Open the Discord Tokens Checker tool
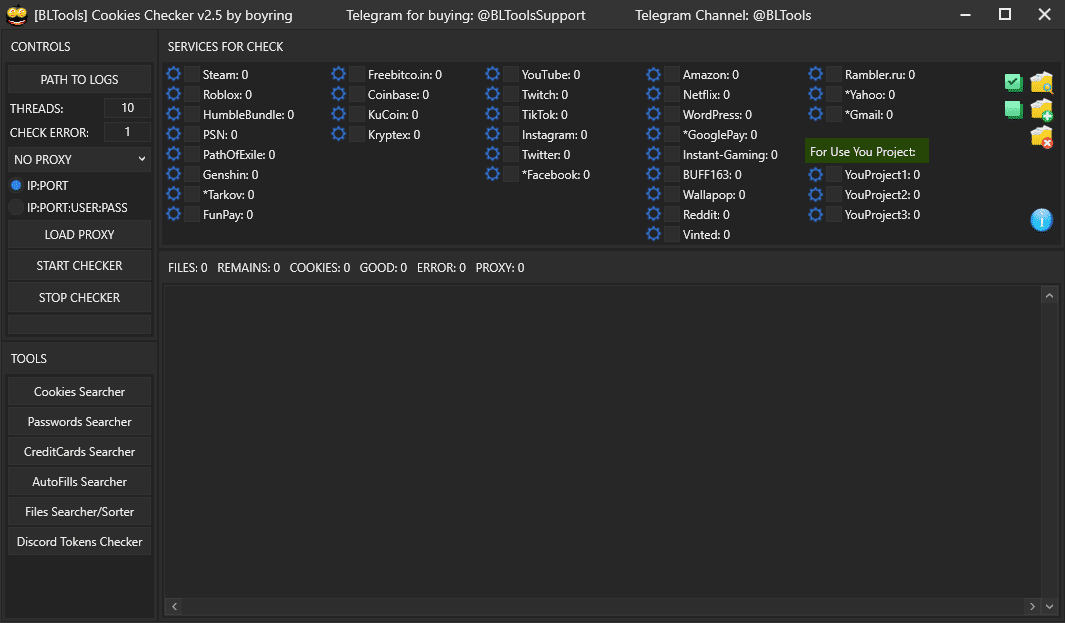1065x623 pixels. [x=79, y=541]
